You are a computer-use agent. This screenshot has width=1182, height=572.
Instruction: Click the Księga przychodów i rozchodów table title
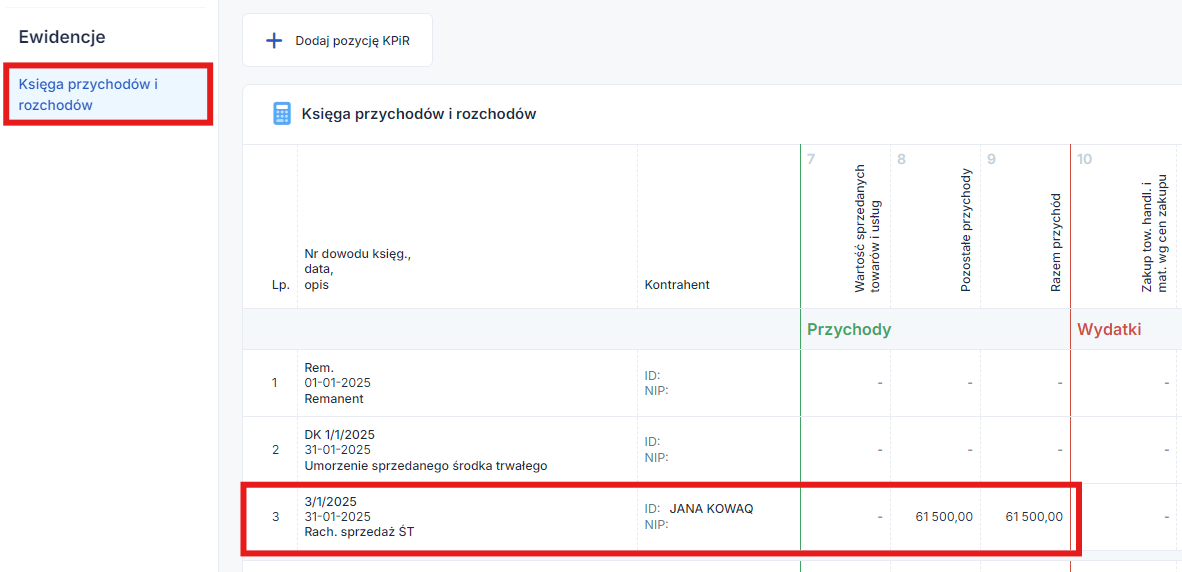418,115
